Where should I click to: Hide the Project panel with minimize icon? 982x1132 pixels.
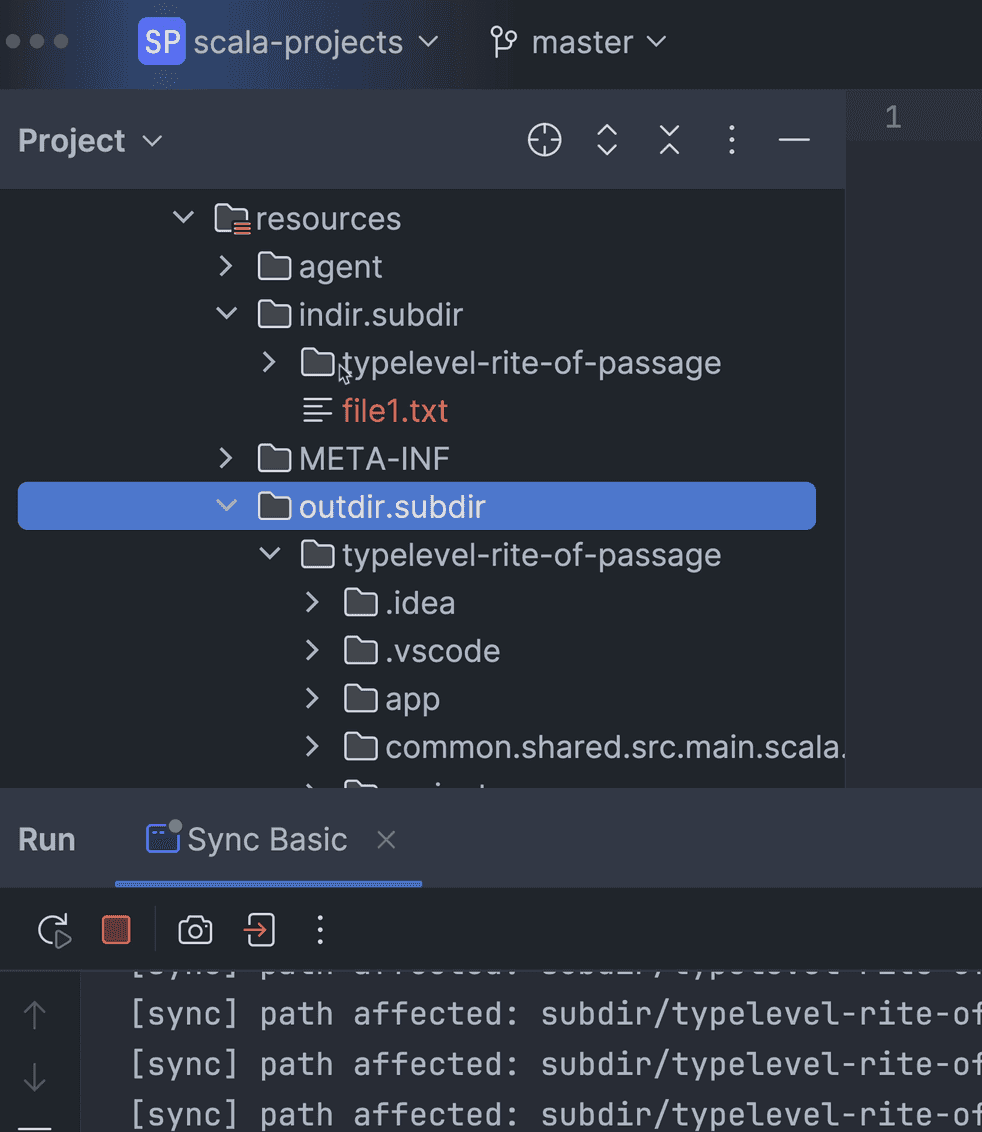tap(794, 141)
